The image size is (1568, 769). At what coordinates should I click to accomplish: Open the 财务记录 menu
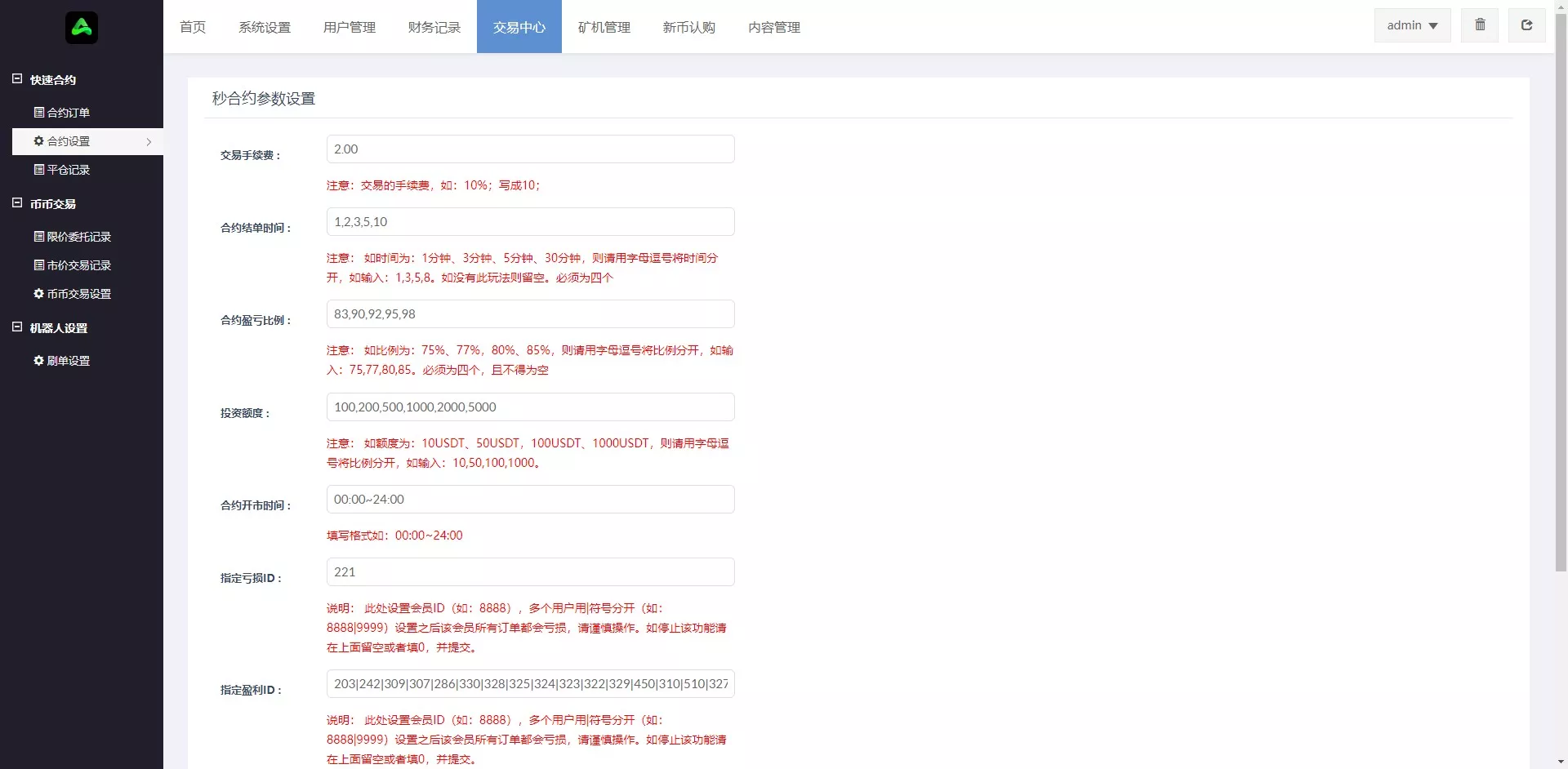tap(434, 27)
